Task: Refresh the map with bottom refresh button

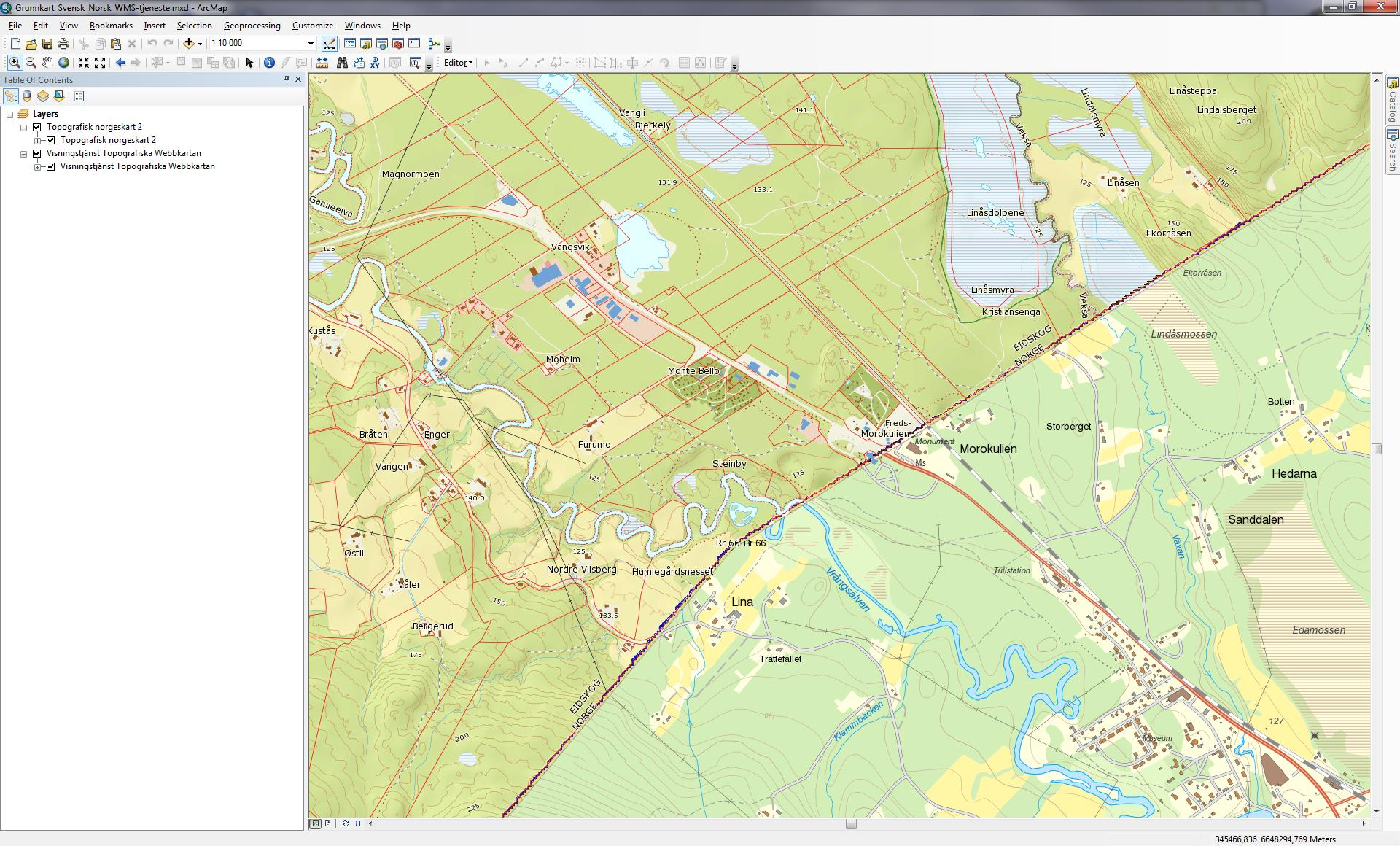Action: point(345,823)
